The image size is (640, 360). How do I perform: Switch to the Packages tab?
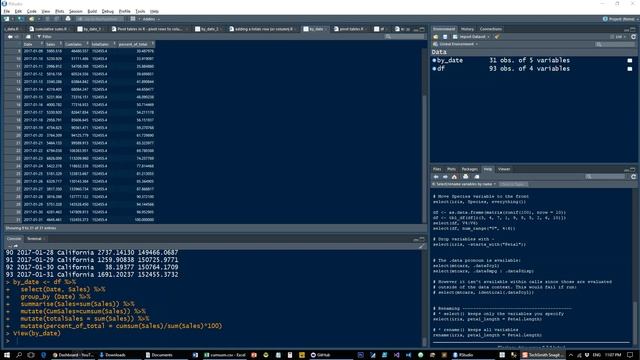click(x=469, y=169)
